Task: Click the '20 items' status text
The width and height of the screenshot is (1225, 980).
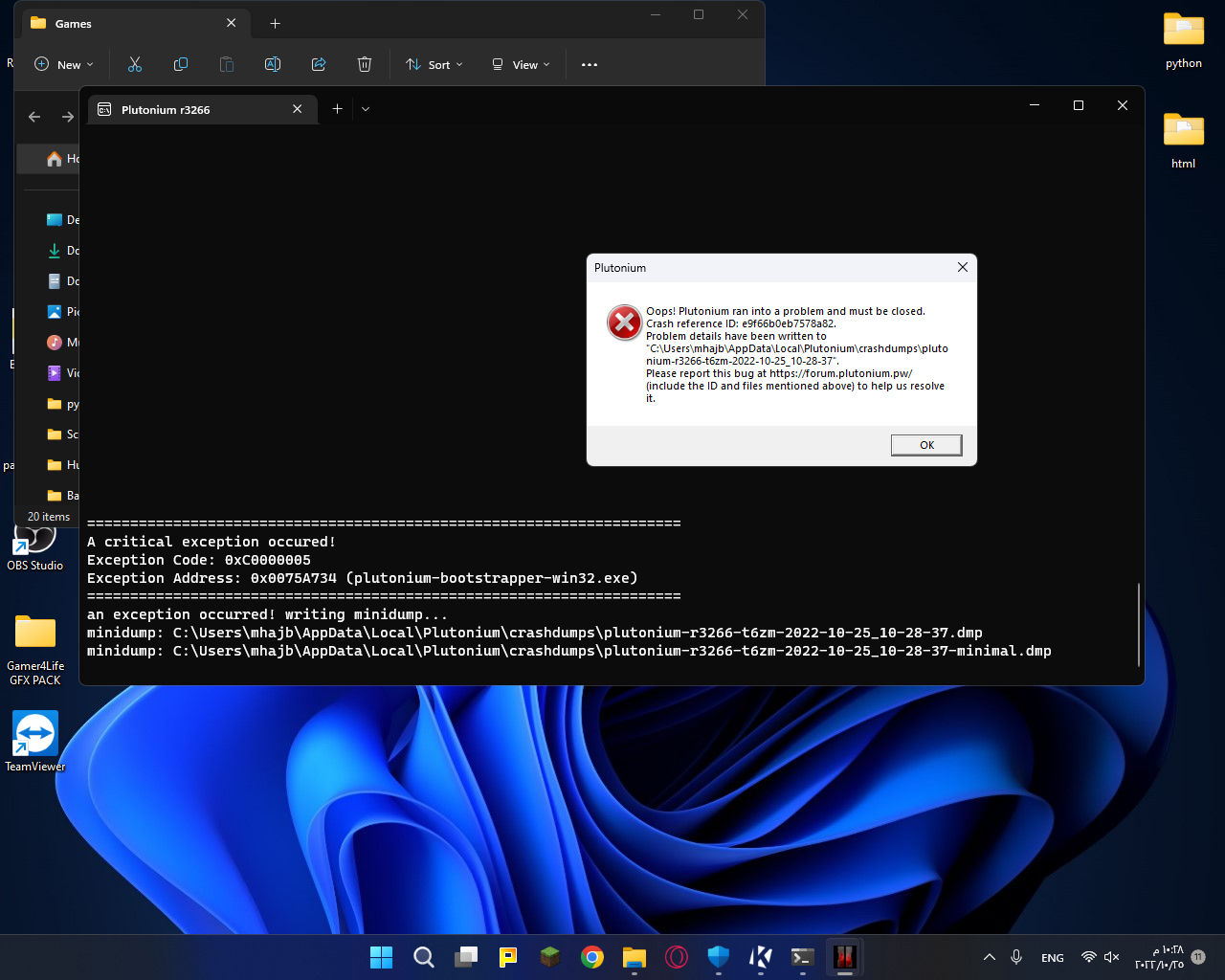Action: pos(49,517)
